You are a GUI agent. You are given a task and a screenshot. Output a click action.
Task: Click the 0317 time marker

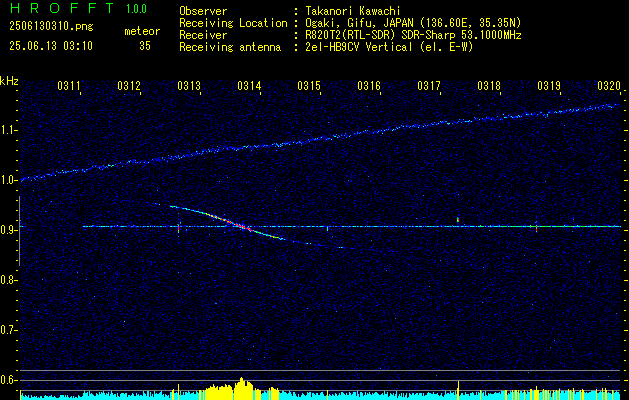429,85
